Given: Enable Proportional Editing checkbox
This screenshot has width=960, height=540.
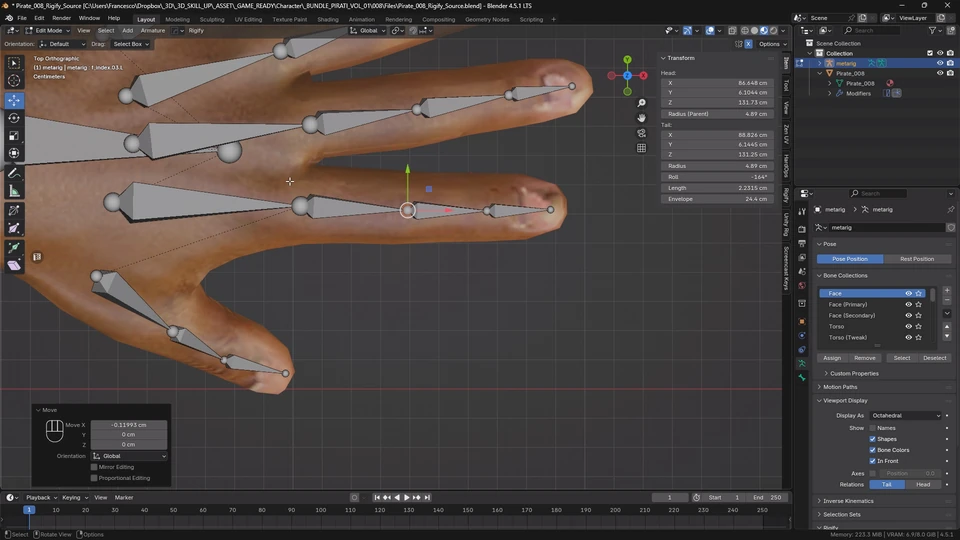Looking at the screenshot, I should click(94, 478).
